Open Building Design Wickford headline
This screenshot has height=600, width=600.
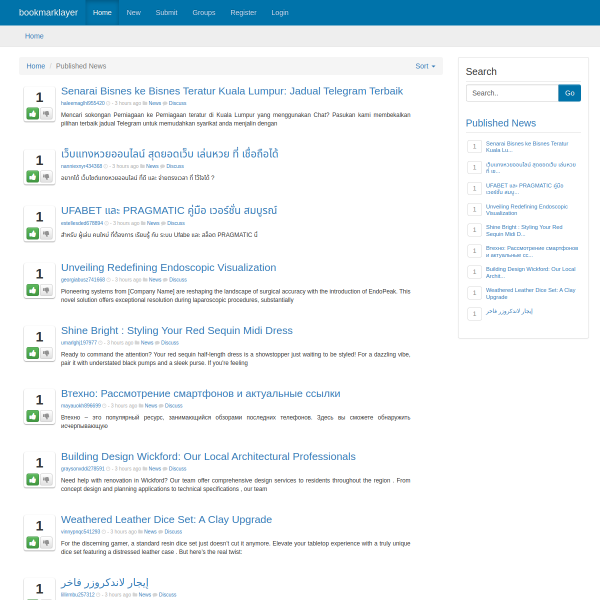pos(208,457)
